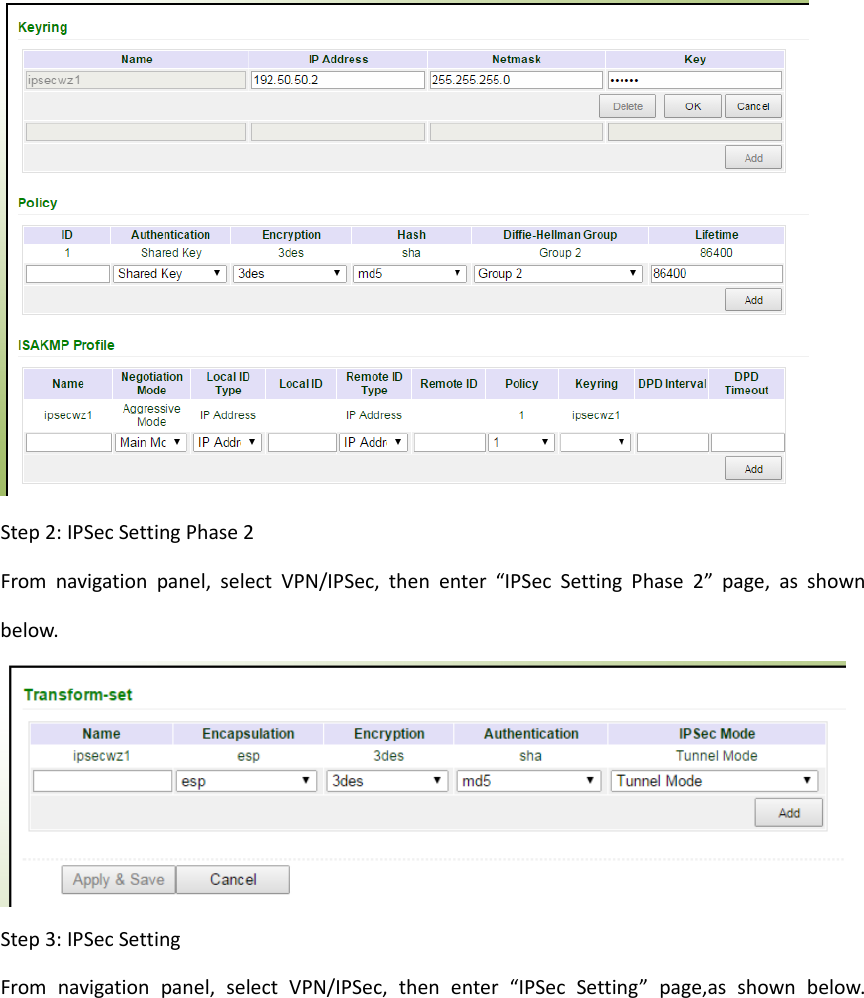Open the Encapsulation dropdown showing esp

245,780
